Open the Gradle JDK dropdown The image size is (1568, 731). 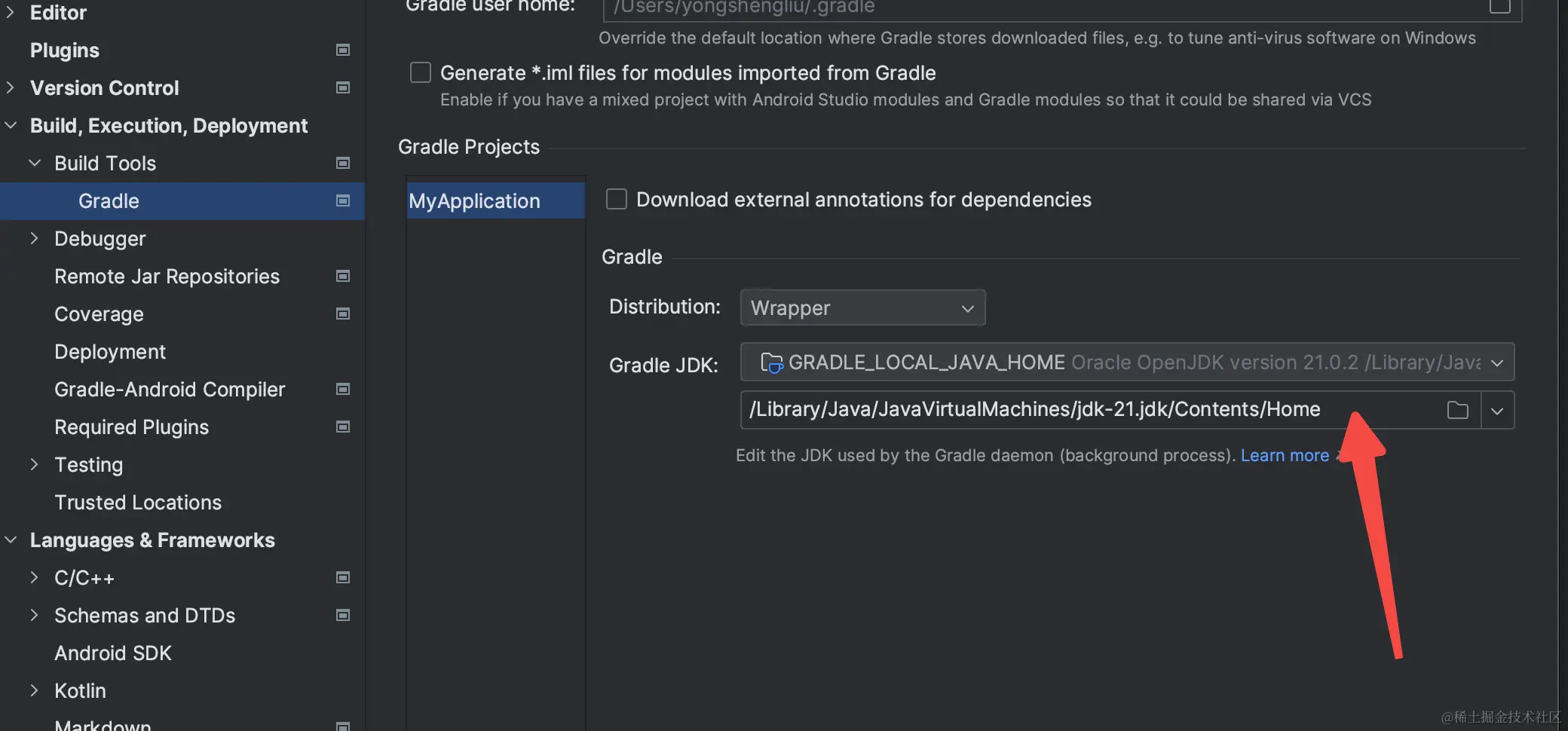(x=1126, y=363)
